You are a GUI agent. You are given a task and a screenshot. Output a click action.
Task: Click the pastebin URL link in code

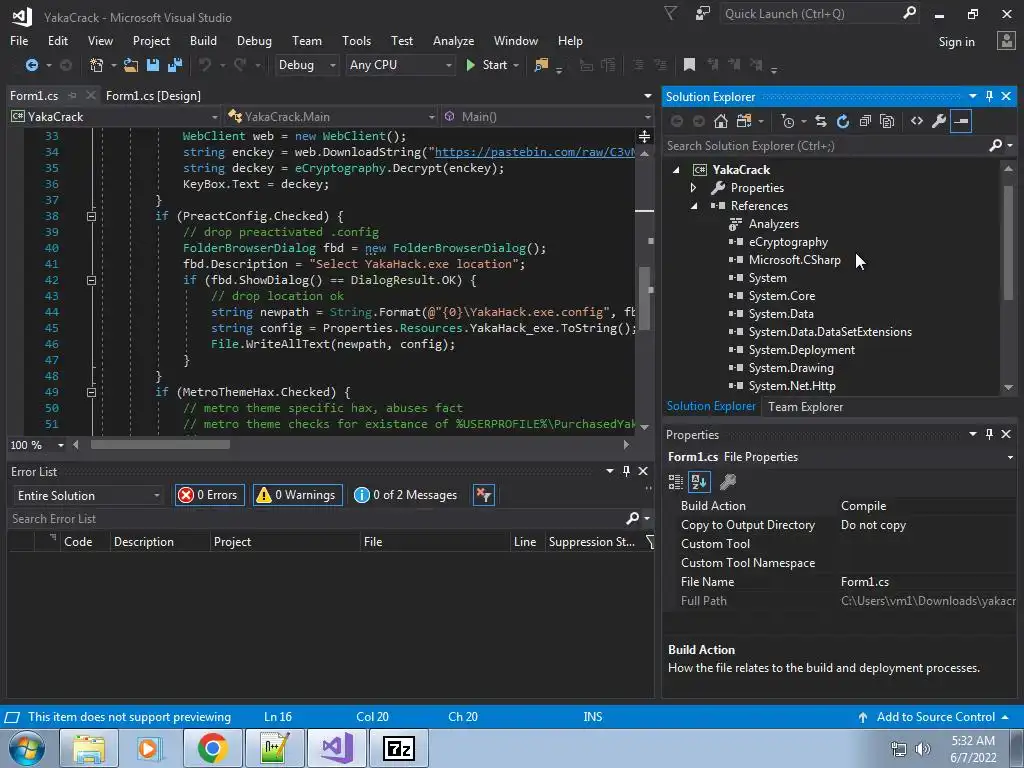point(535,152)
